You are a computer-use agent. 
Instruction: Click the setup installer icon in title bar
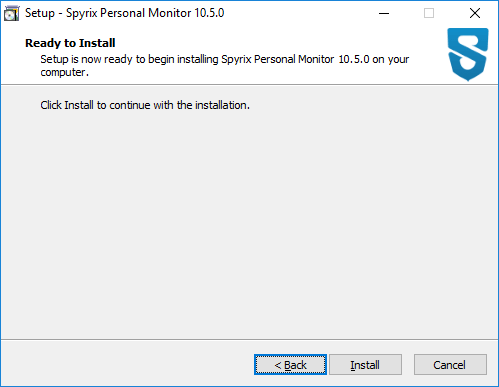tap(11, 14)
